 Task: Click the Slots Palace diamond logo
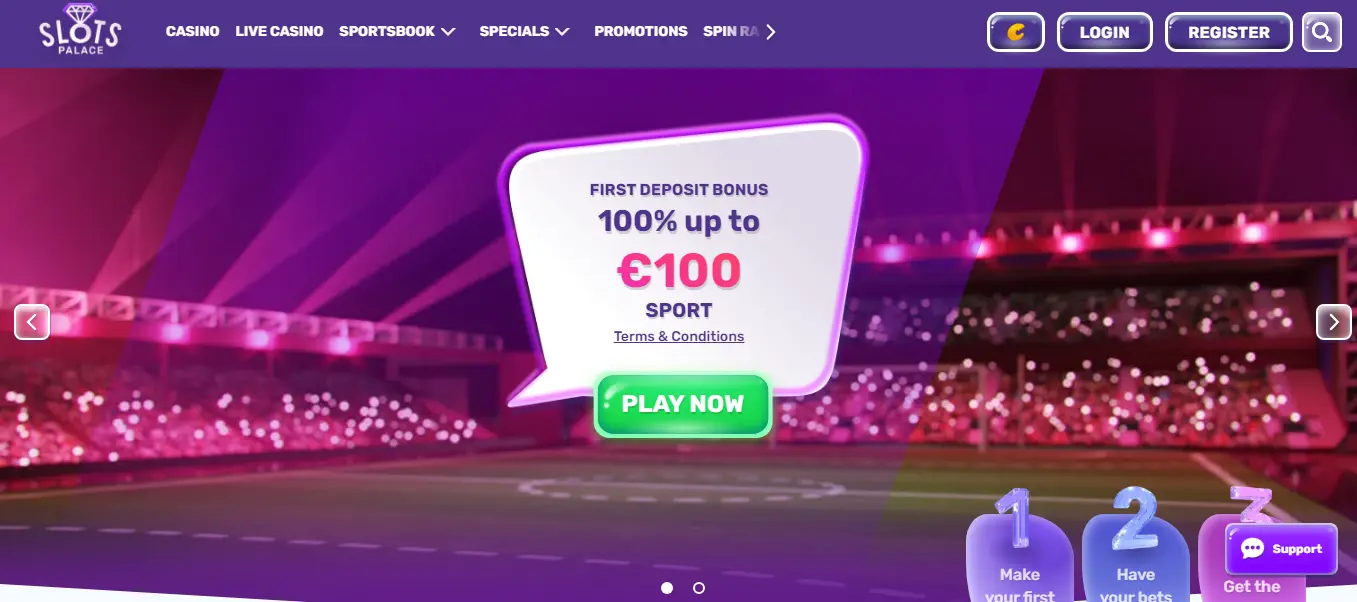80,28
